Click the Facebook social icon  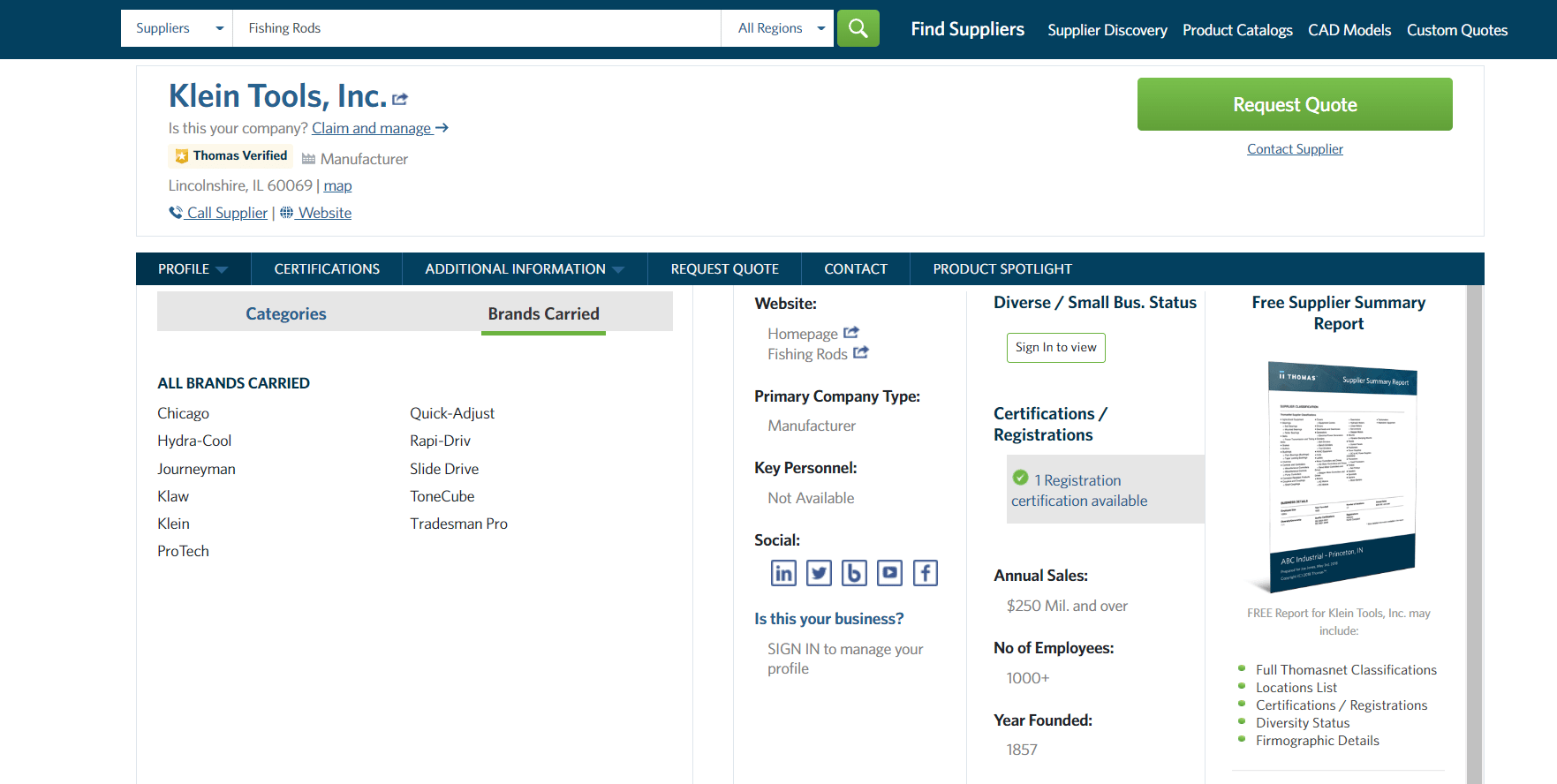925,573
